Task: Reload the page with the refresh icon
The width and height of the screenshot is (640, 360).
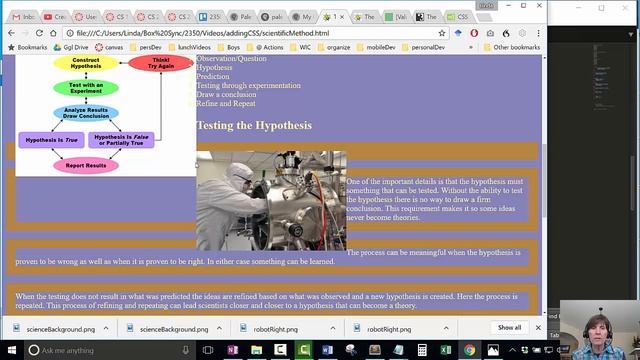Action: [x=39, y=33]
